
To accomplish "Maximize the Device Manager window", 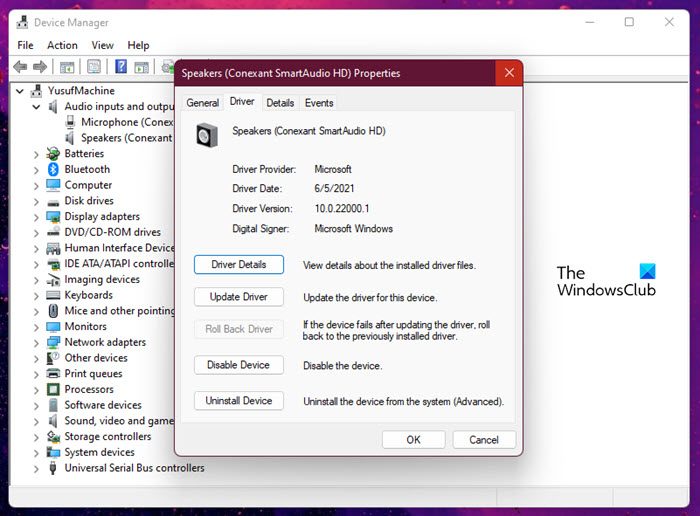I will pyautogui.click(x=629, y=22).
